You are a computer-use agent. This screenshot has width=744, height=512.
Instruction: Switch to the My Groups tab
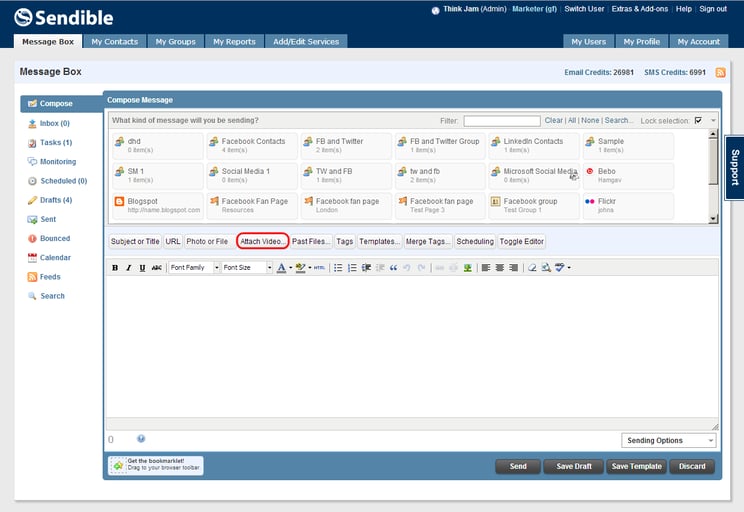click(x=176, y=42)
